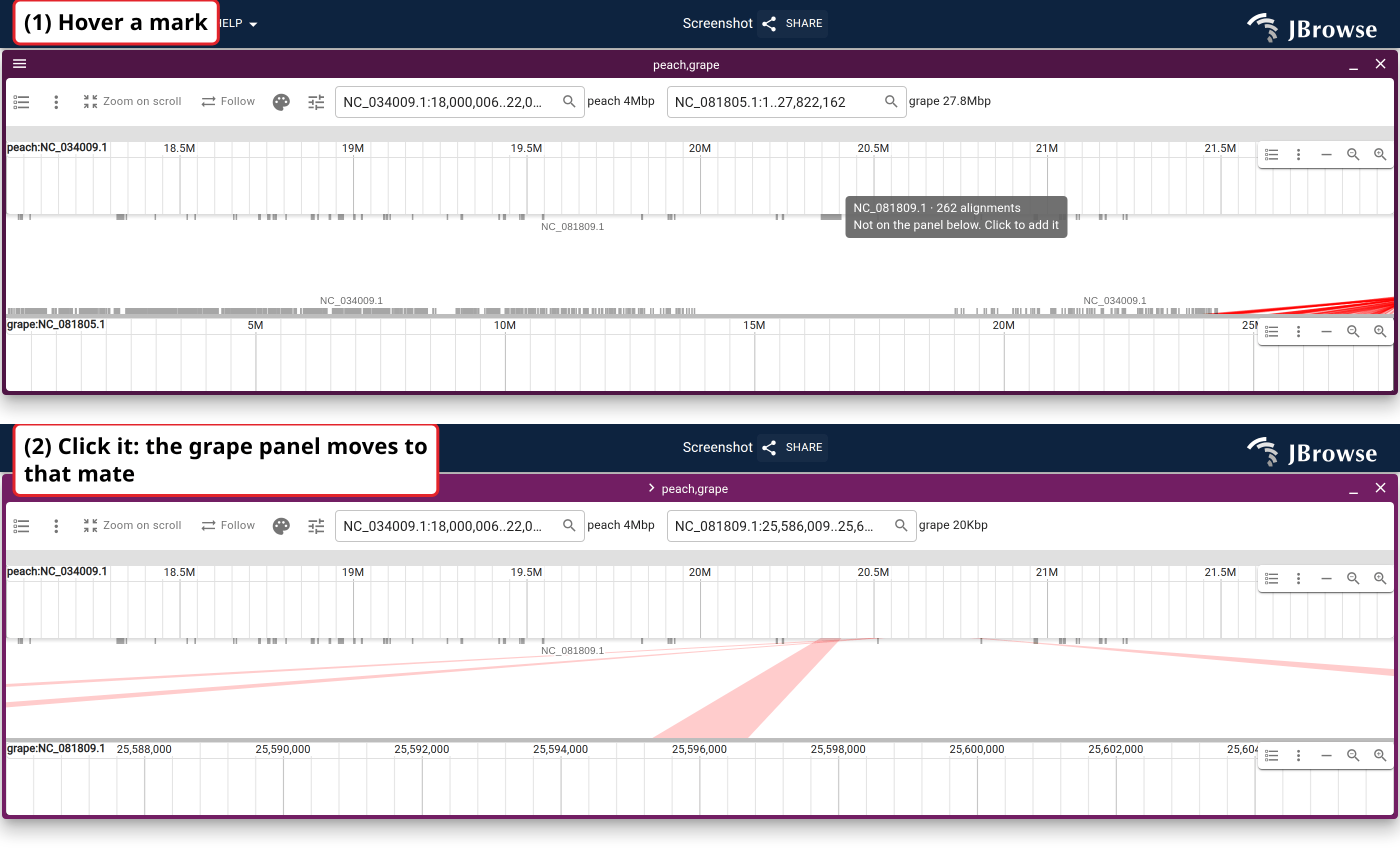The height and width of the screenshot is (848, 1400).
Task: Minimize the grape NC_081805.1 row
Action: (1326, 331)
